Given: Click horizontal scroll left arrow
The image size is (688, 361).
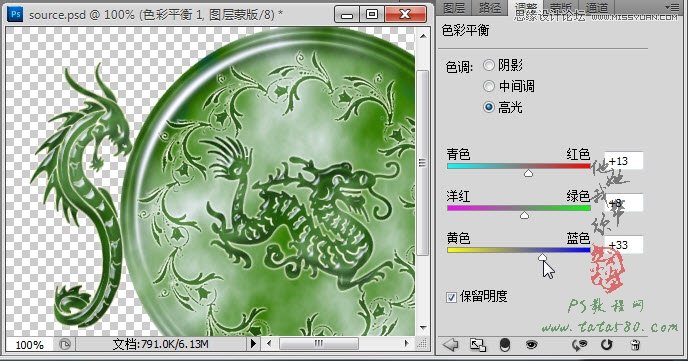Looking at the screenshot, I should [x=269, y=343].
